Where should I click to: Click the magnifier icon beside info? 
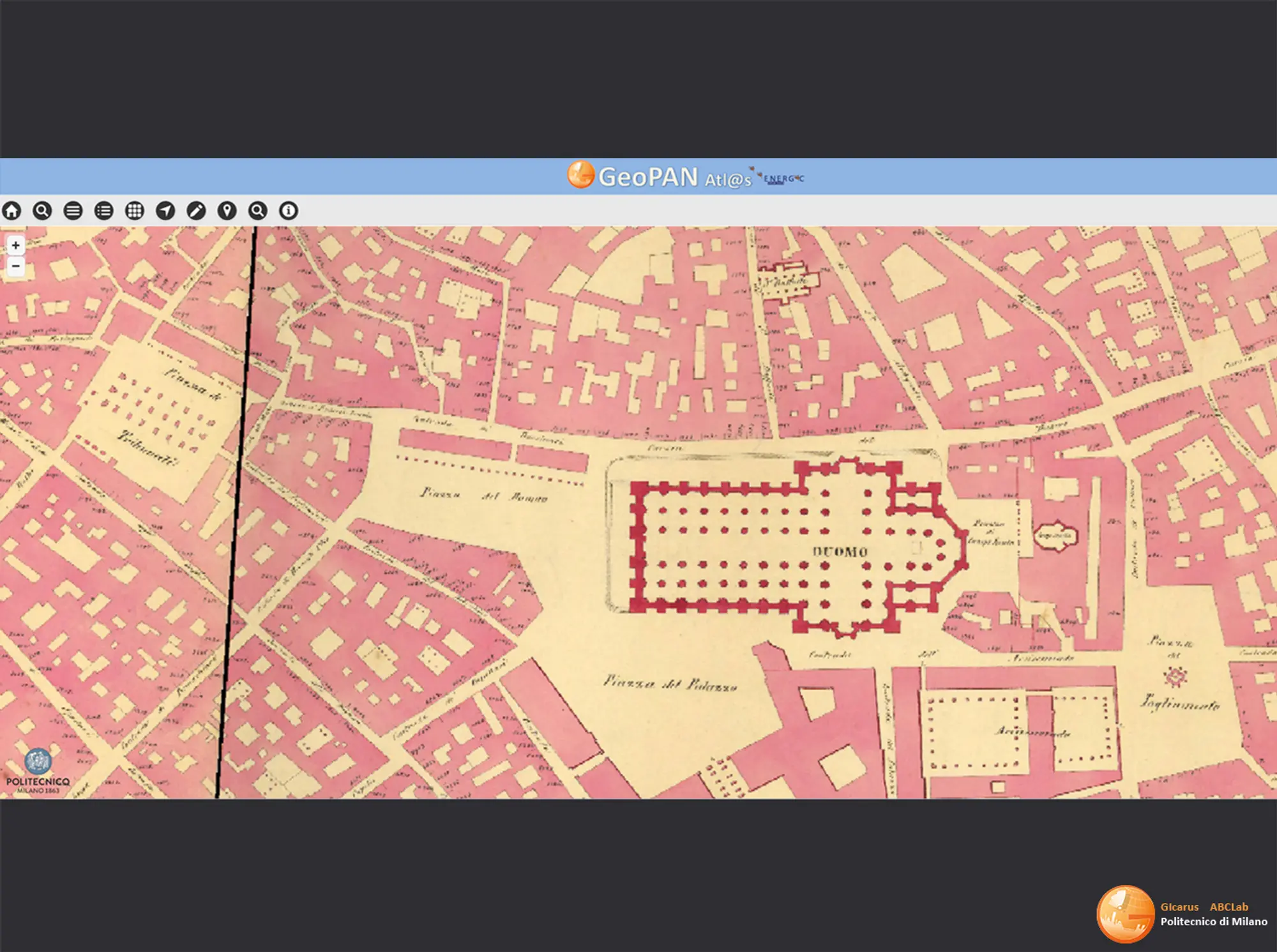(x=257, y=211)
